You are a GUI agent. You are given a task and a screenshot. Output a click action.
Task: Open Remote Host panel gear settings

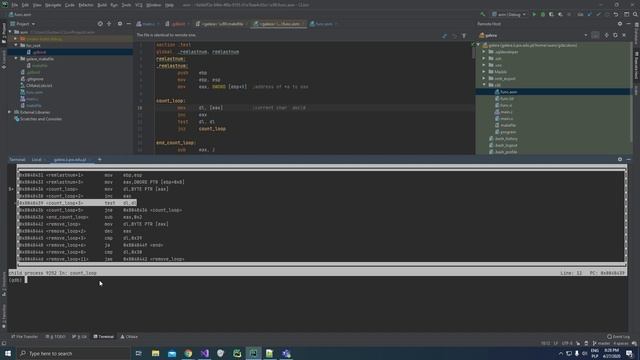(620, 24)
